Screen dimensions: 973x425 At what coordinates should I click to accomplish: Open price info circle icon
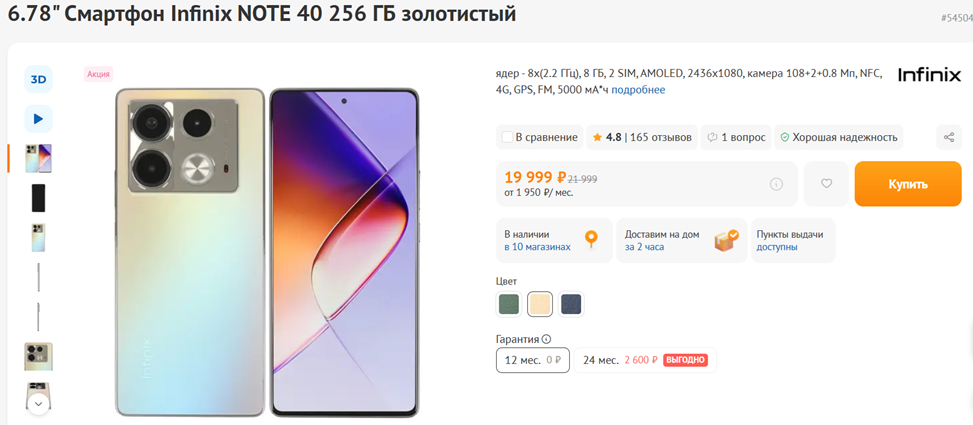776,184
